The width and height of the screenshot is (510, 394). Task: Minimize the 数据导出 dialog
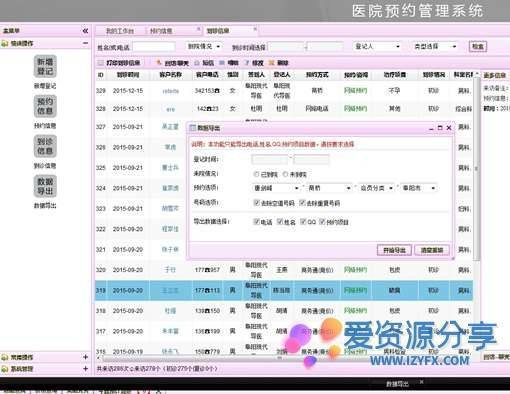[x=431, y=128]
